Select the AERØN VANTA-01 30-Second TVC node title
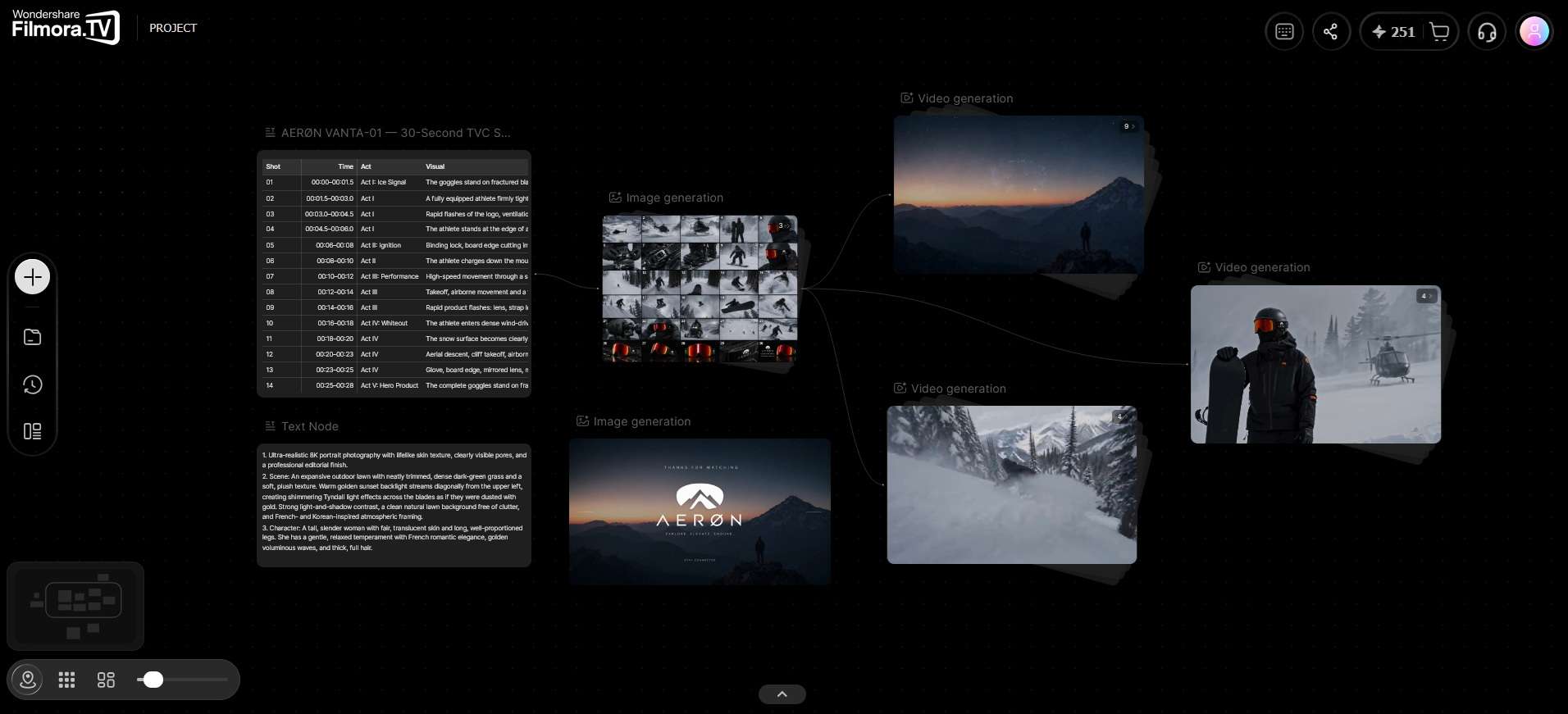This screenshot has height=714, width=1568. point(396,133)
